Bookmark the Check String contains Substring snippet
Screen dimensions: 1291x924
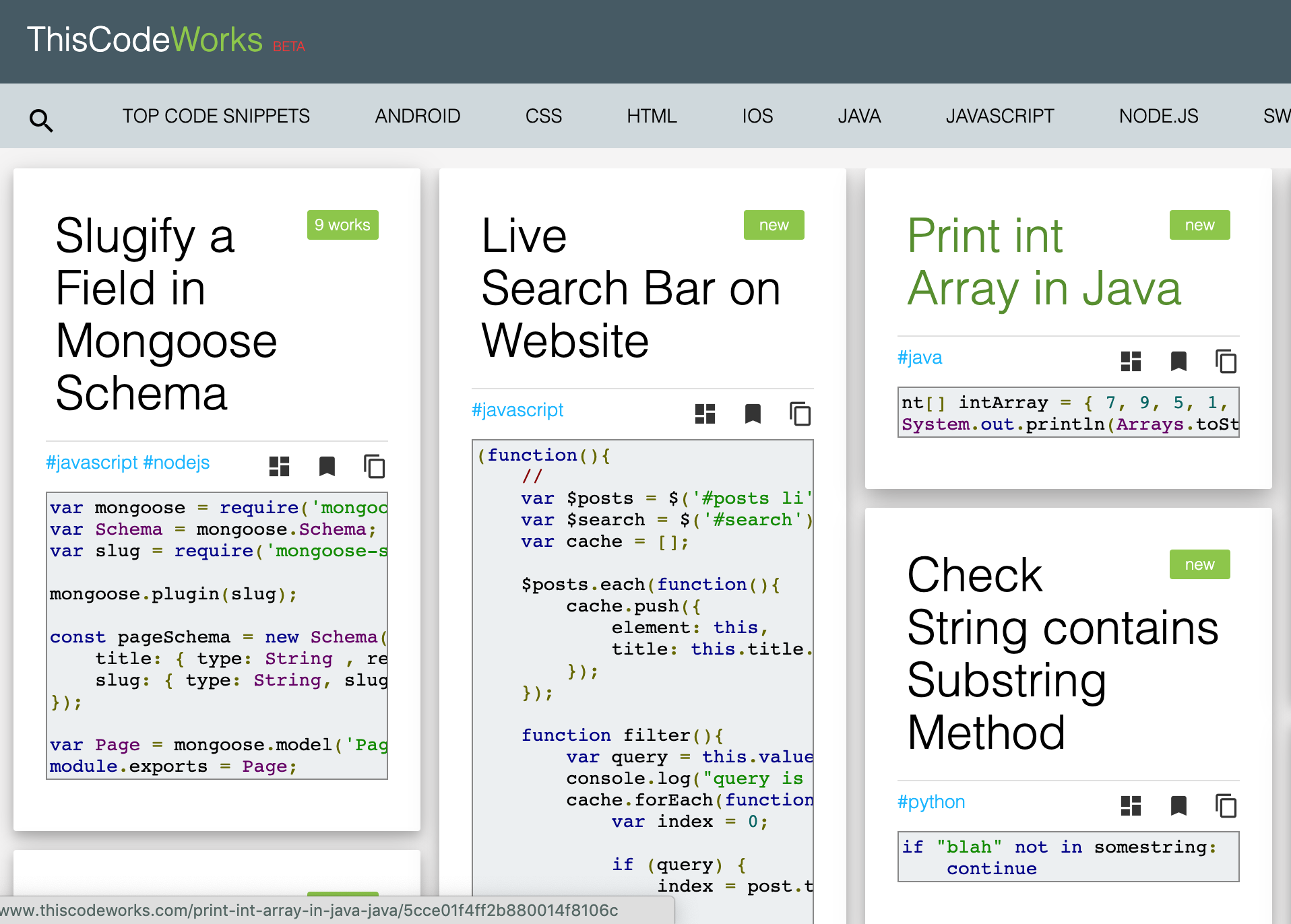(1178, 805)
